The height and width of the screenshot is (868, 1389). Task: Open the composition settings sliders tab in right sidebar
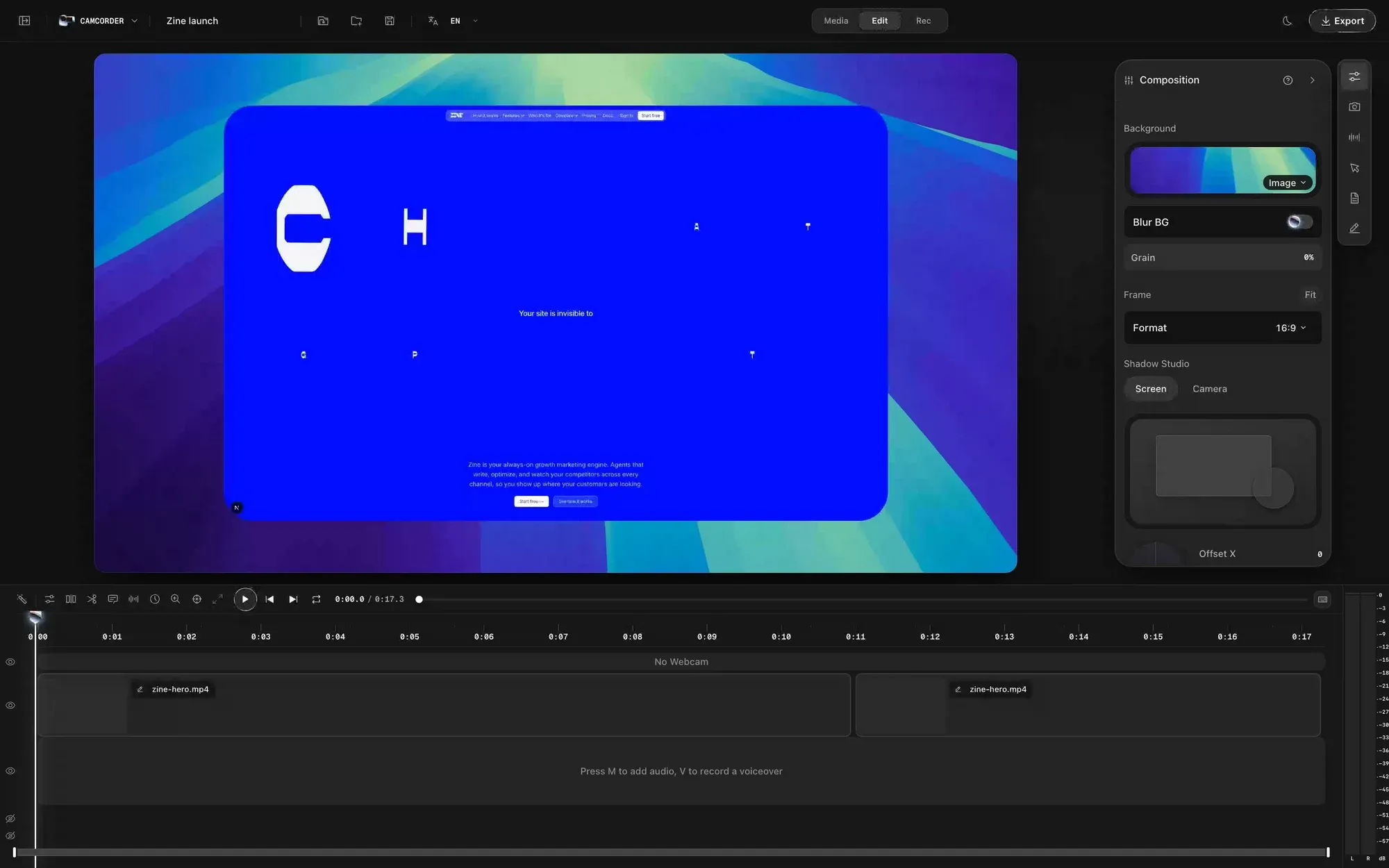1354,77
